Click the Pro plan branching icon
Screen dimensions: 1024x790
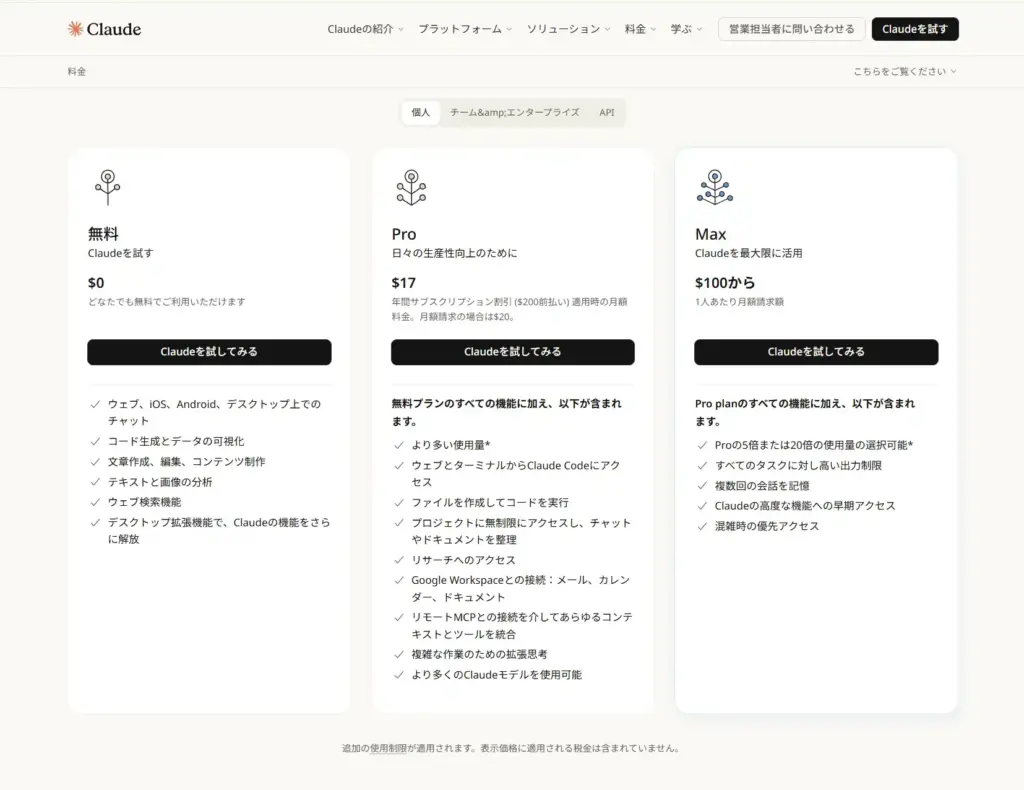(x=410, y=187)
